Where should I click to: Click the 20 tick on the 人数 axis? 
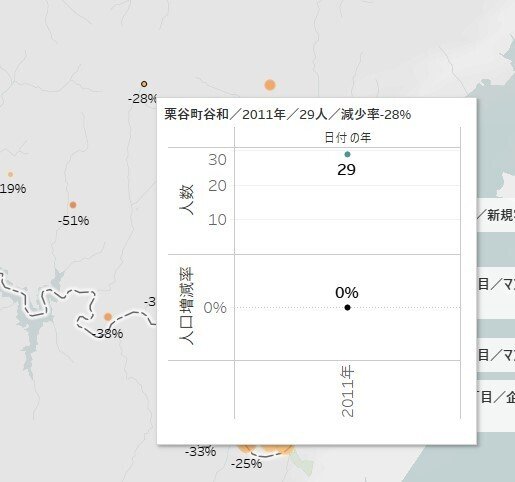pyautogui.click(x=217, y=186)
